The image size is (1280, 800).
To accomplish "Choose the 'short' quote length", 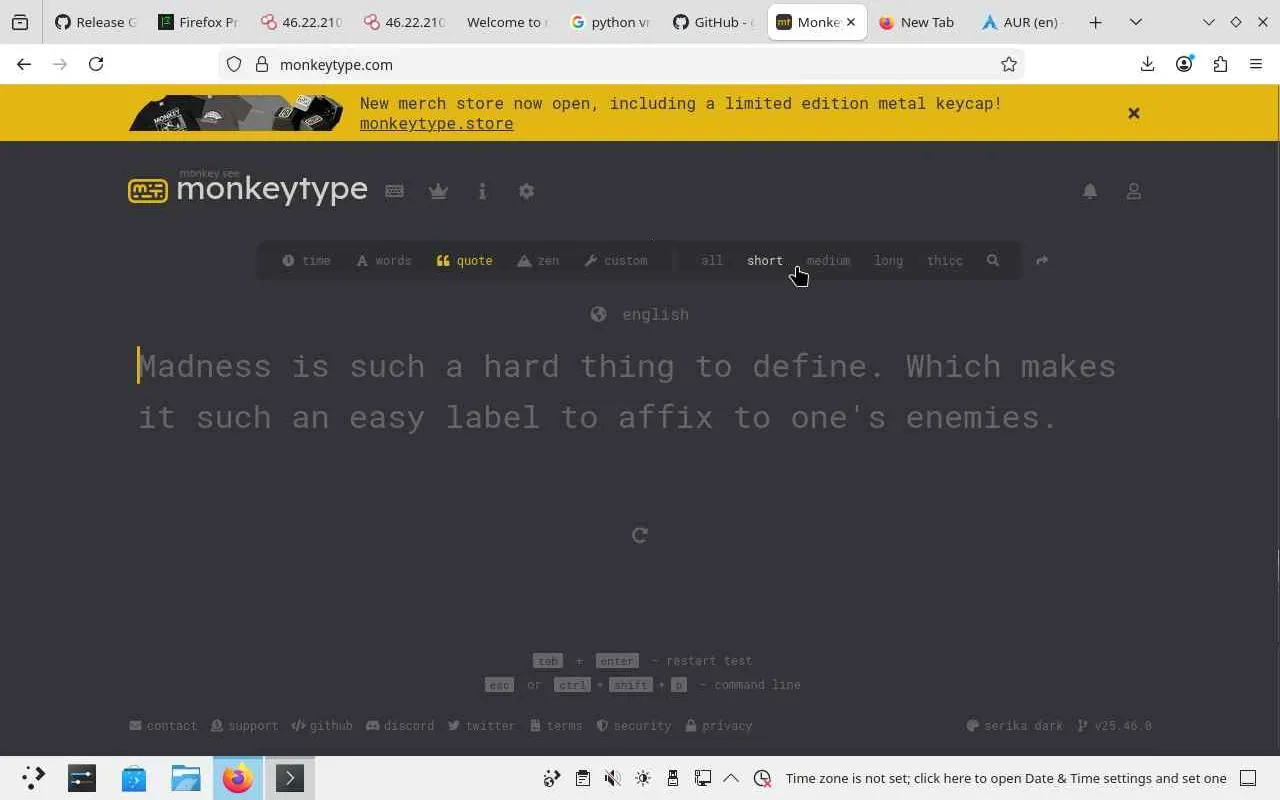I will click(765, 260).
